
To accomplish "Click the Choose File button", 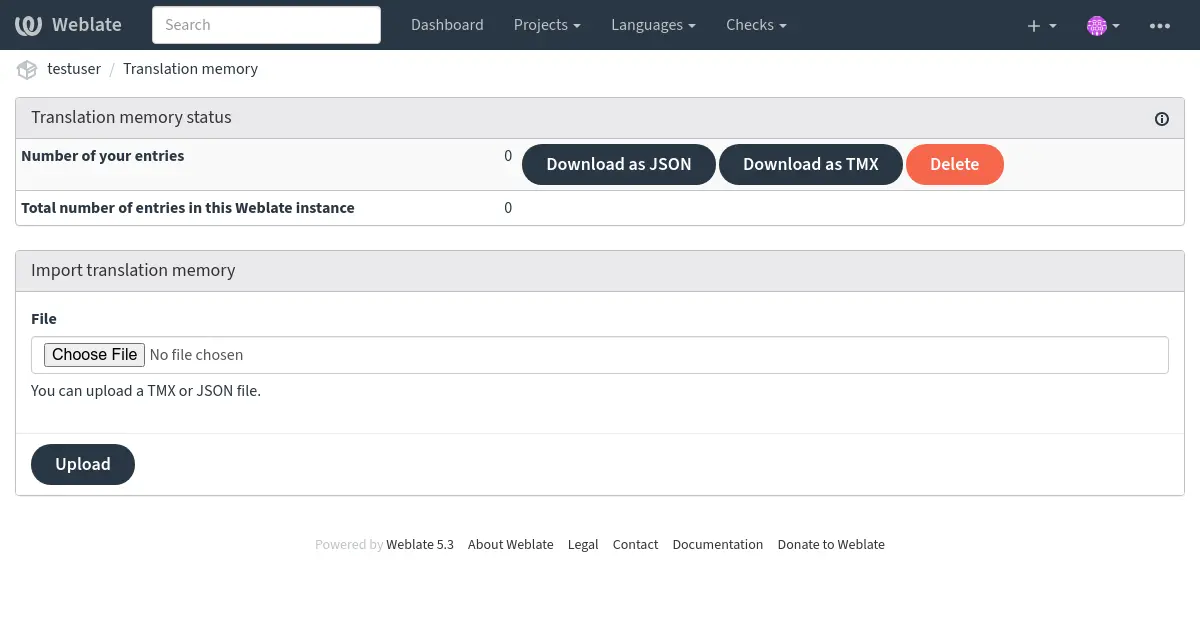I will 95,355.
